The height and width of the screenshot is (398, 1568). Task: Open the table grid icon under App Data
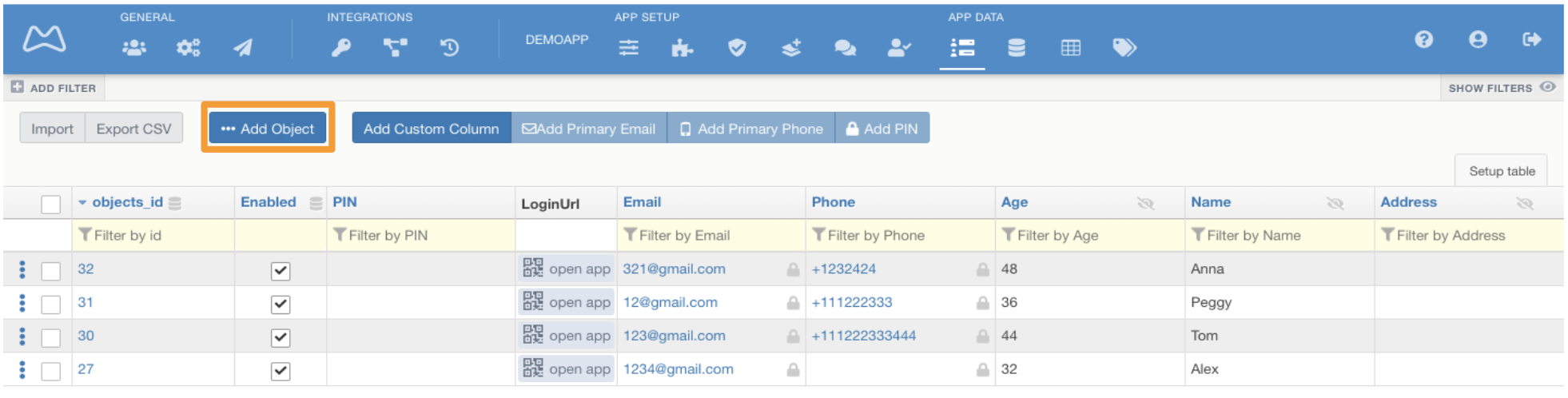coord(1071,48)
